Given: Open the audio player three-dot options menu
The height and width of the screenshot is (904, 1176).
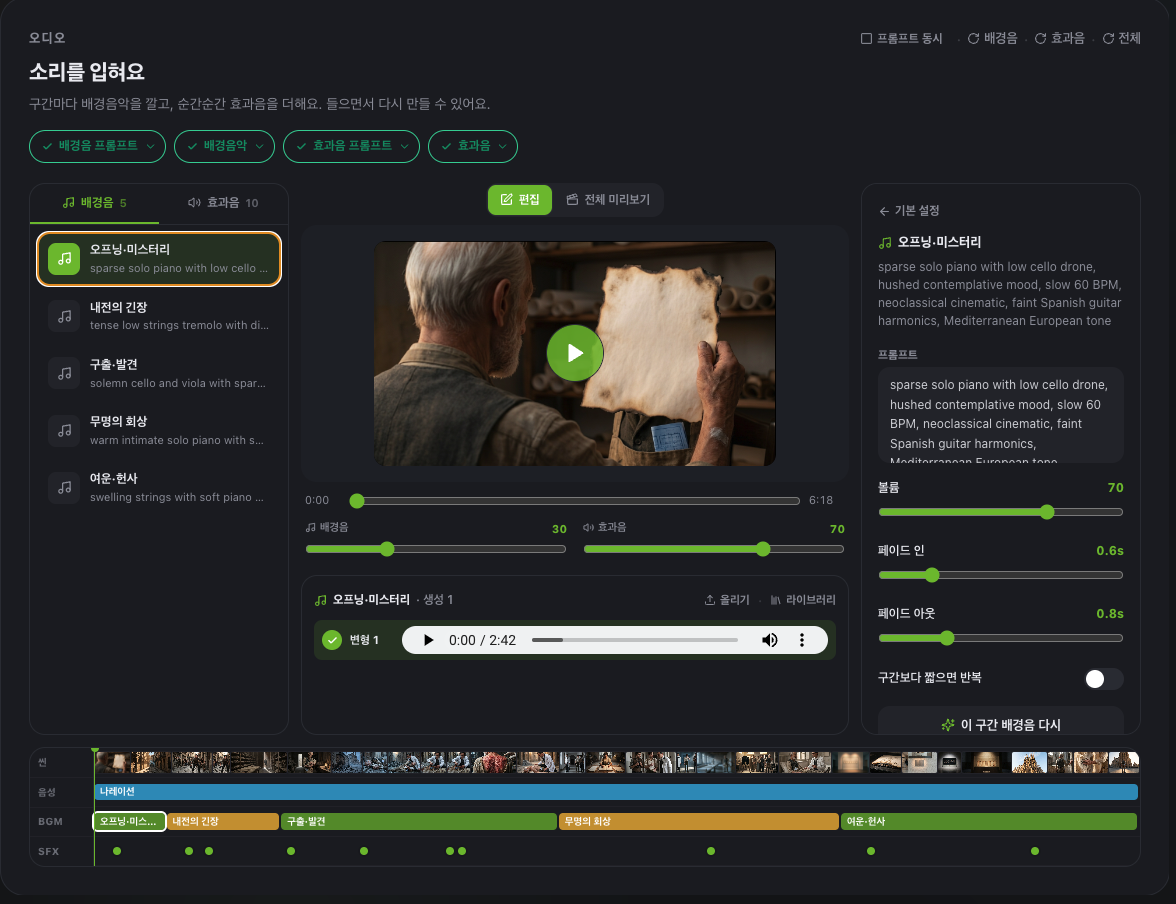Looking at the screenshot, I should tap(802, 640).
